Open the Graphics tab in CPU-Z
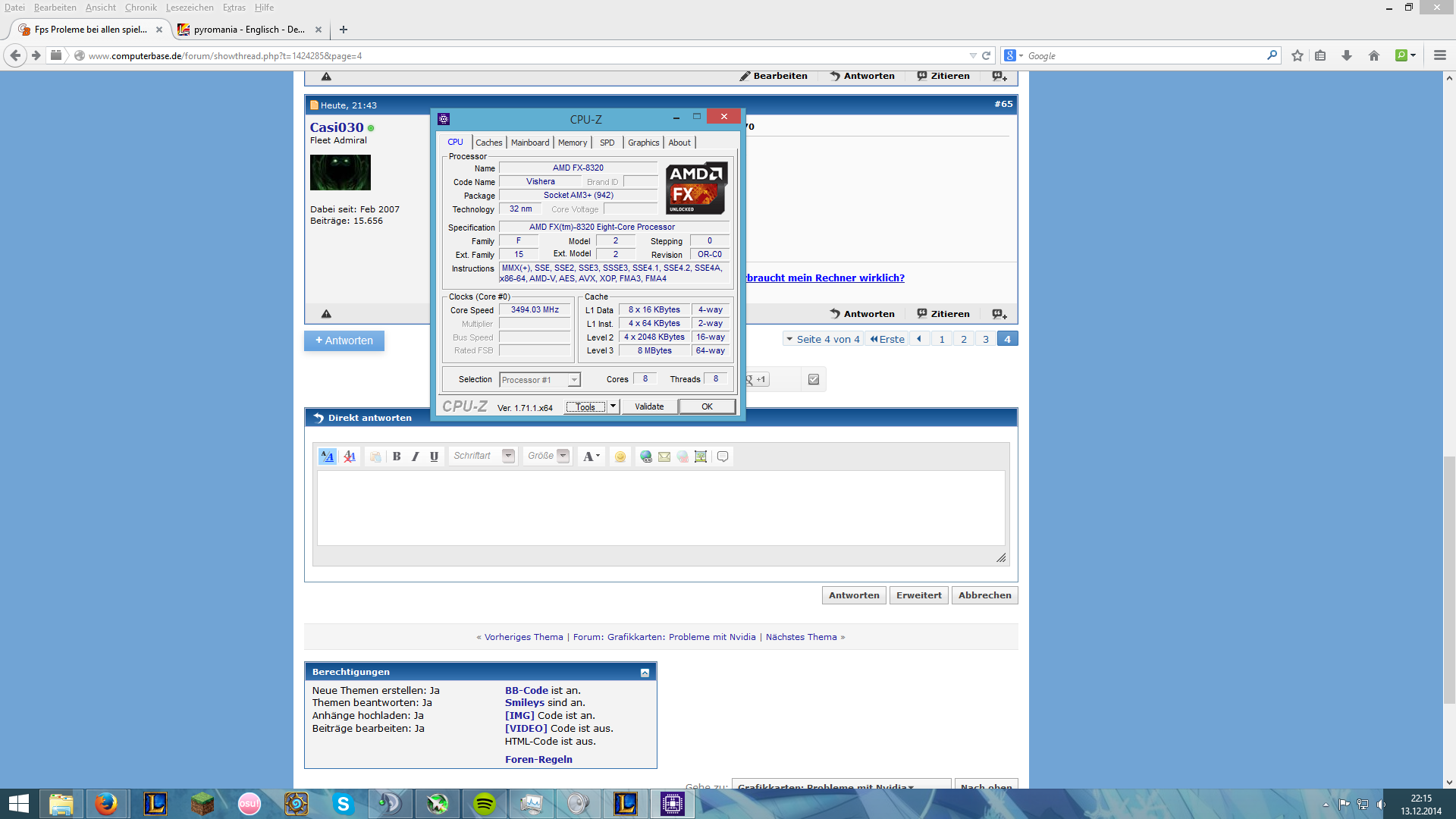Image resolution: width=1456 pixels, height=819 pixels. tap(643, 143)
